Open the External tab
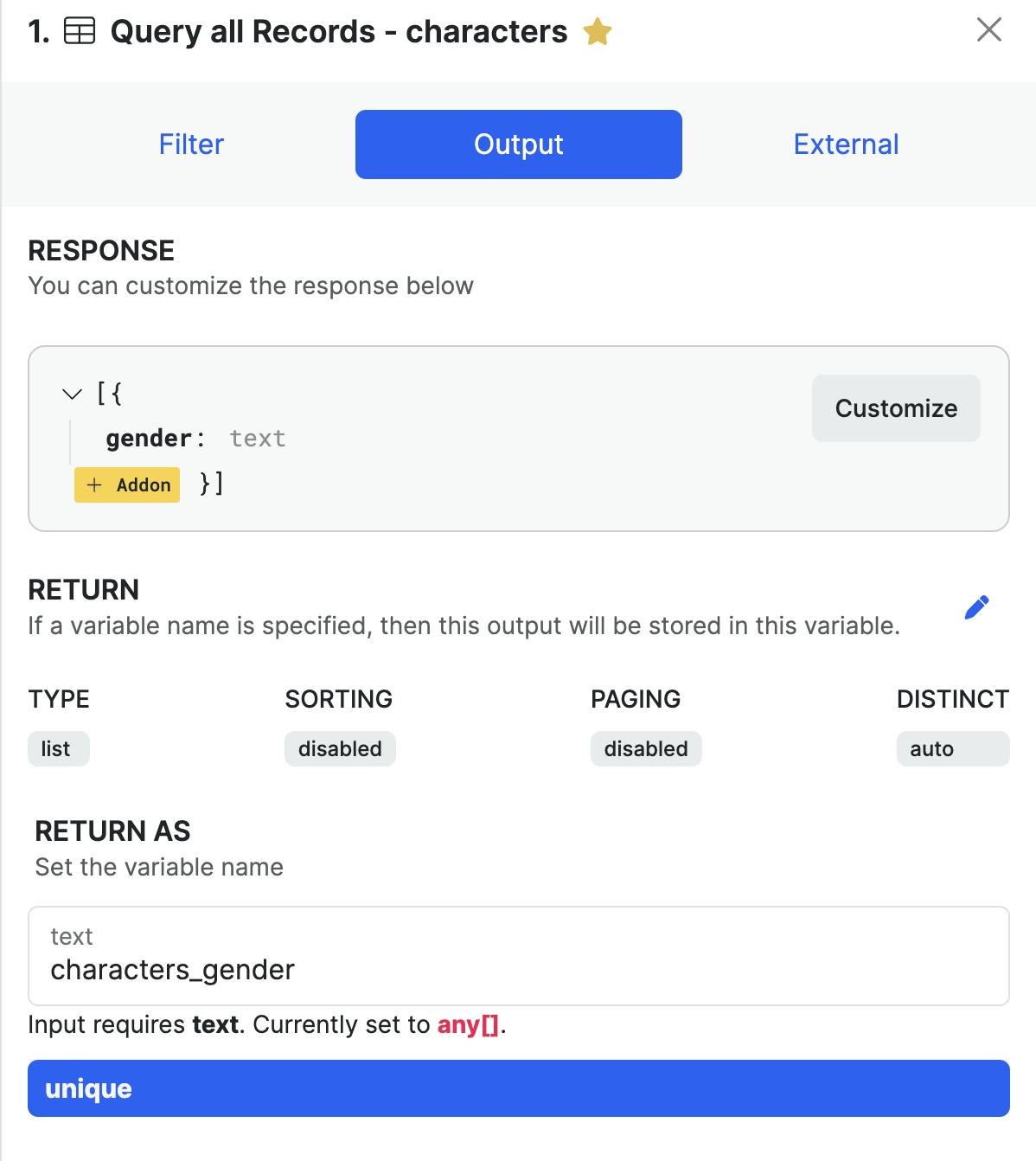The image size is (1036, 1161). click(x=846, y=144)
